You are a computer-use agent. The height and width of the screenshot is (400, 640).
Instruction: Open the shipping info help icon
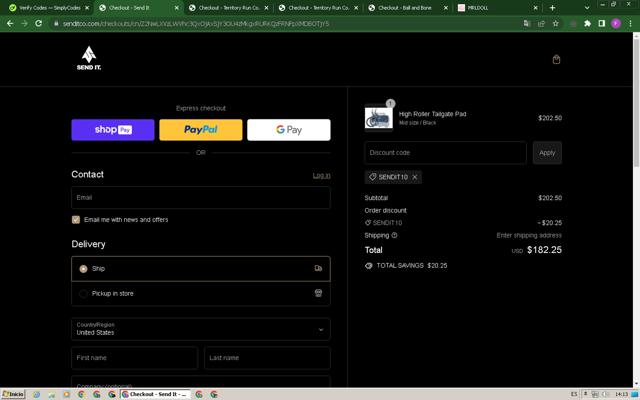(x=394, y=235)
